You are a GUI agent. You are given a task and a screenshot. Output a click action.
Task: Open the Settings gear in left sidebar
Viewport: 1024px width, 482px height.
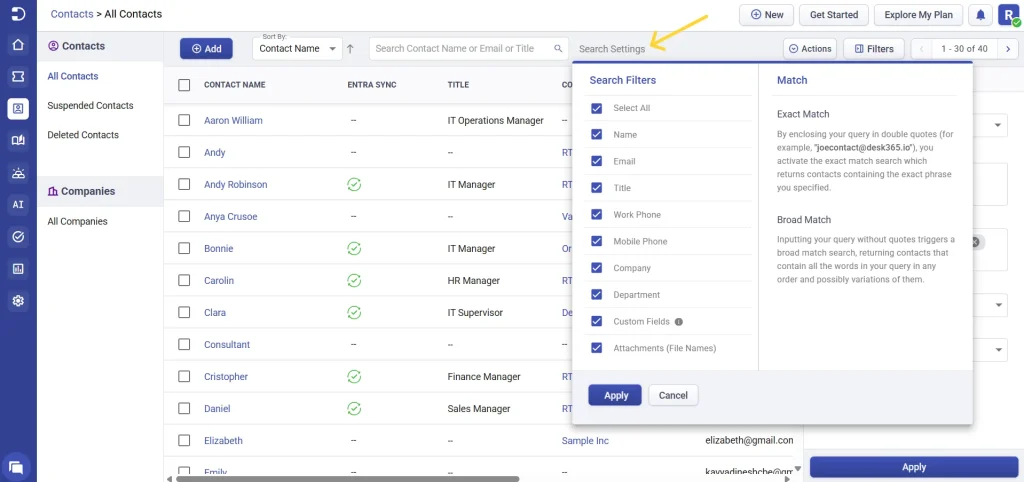click(x=18, y=300)
